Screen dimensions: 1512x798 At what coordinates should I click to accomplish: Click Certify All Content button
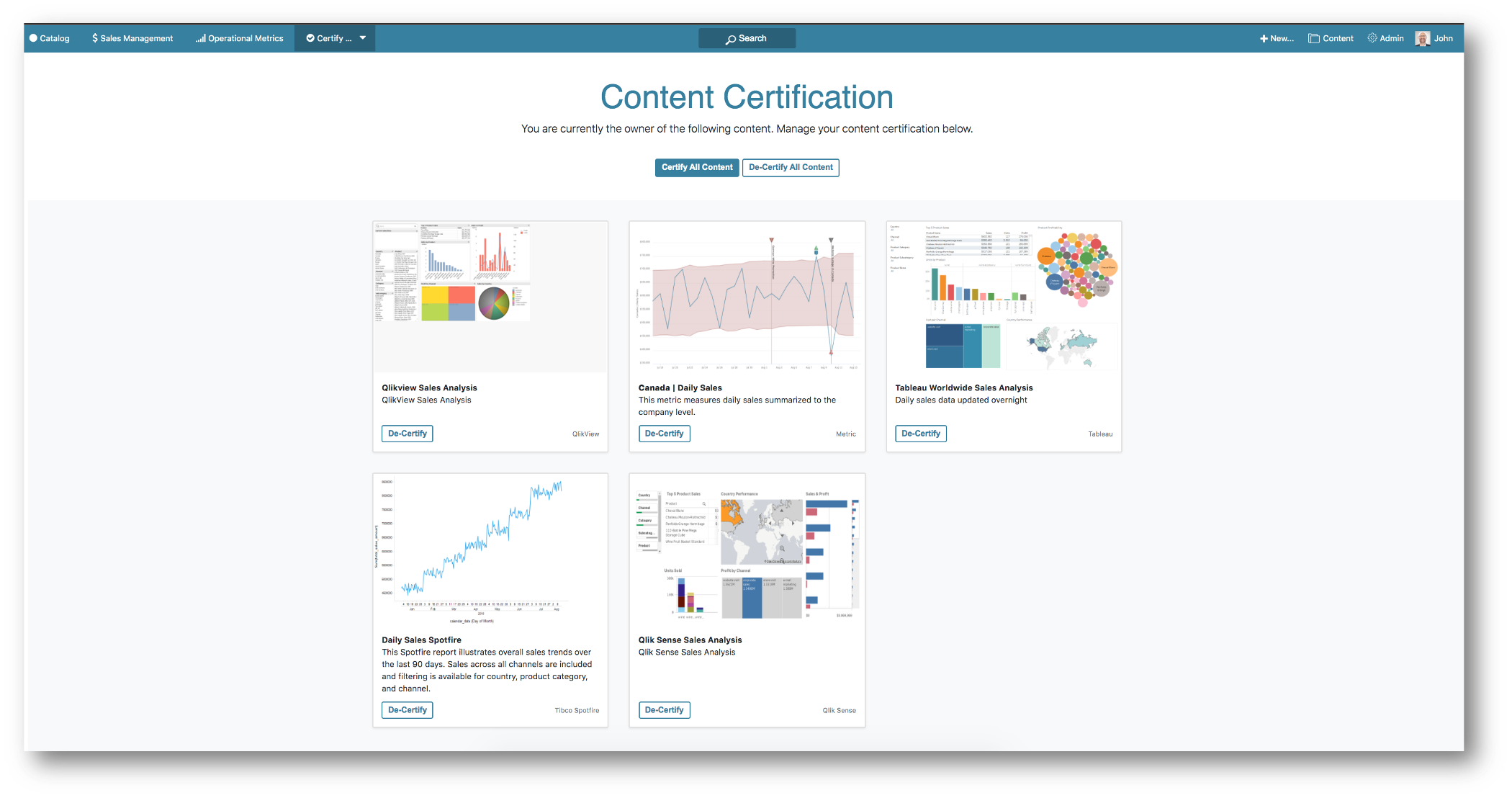click(x=697, y=167)
